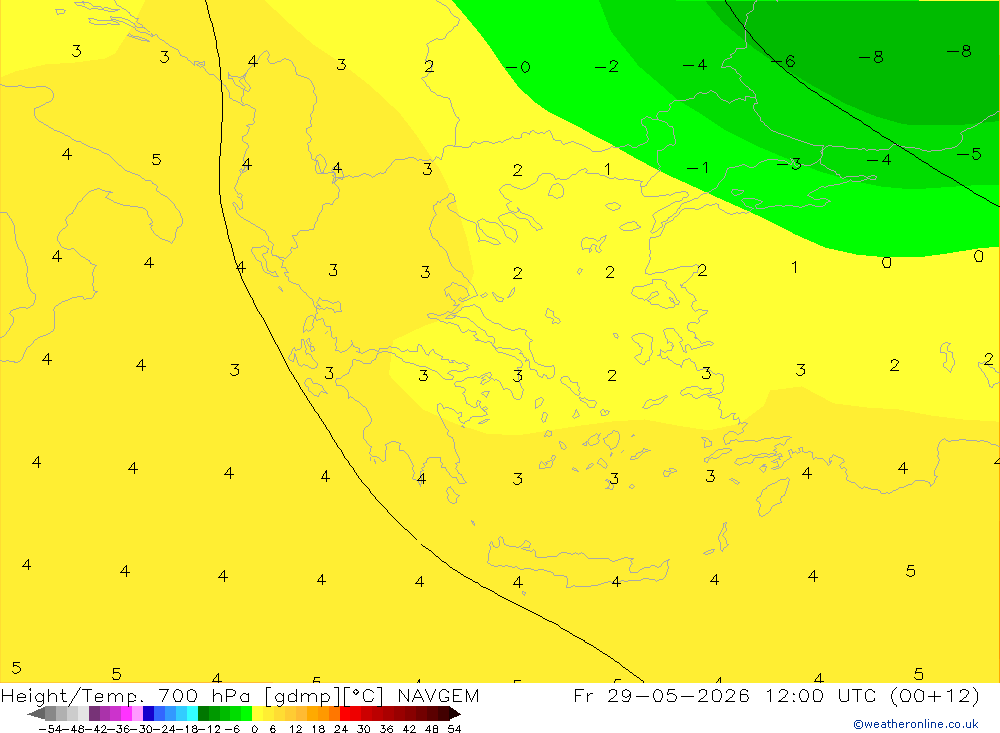Click the '[°C]' unit label in the title
The width and height of the screenshot is (1000, 733).
(364, 696)
